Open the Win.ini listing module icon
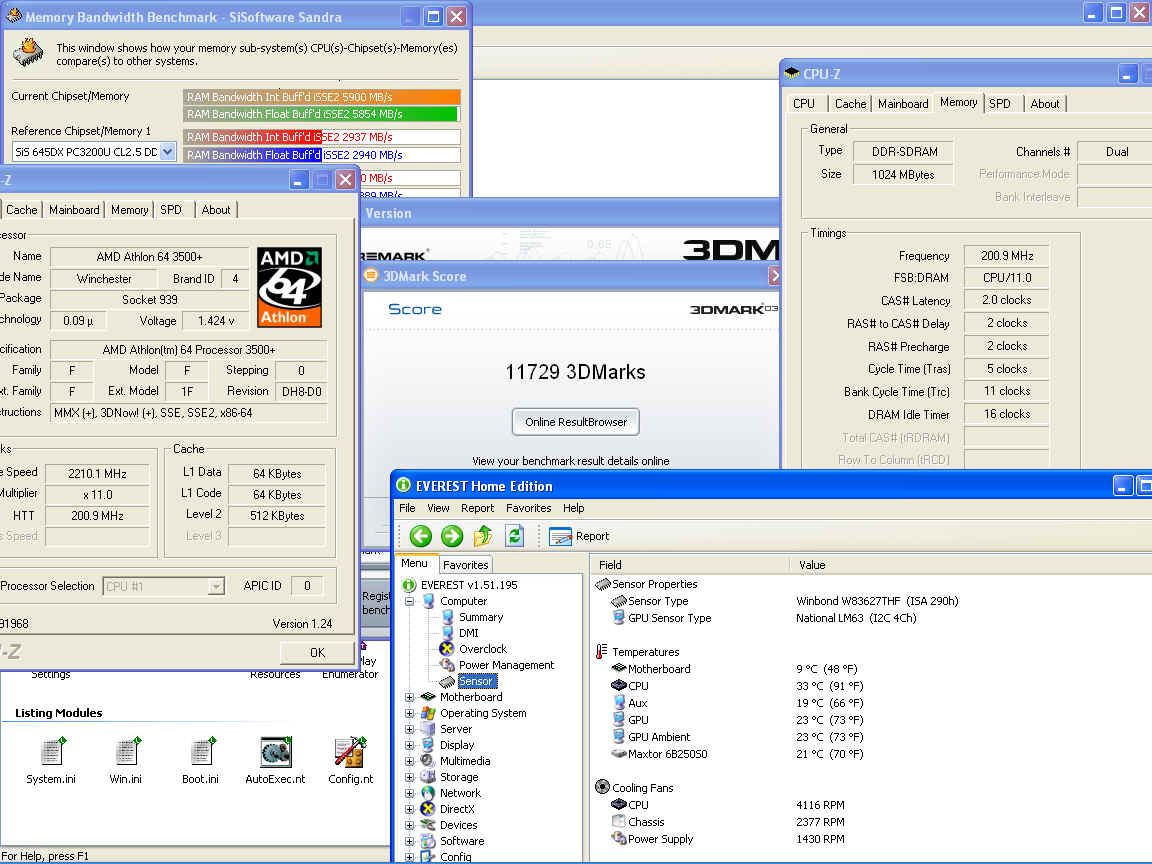This screenshot has height=864, width=1152. pyautogui.click(x=126, y=752)
